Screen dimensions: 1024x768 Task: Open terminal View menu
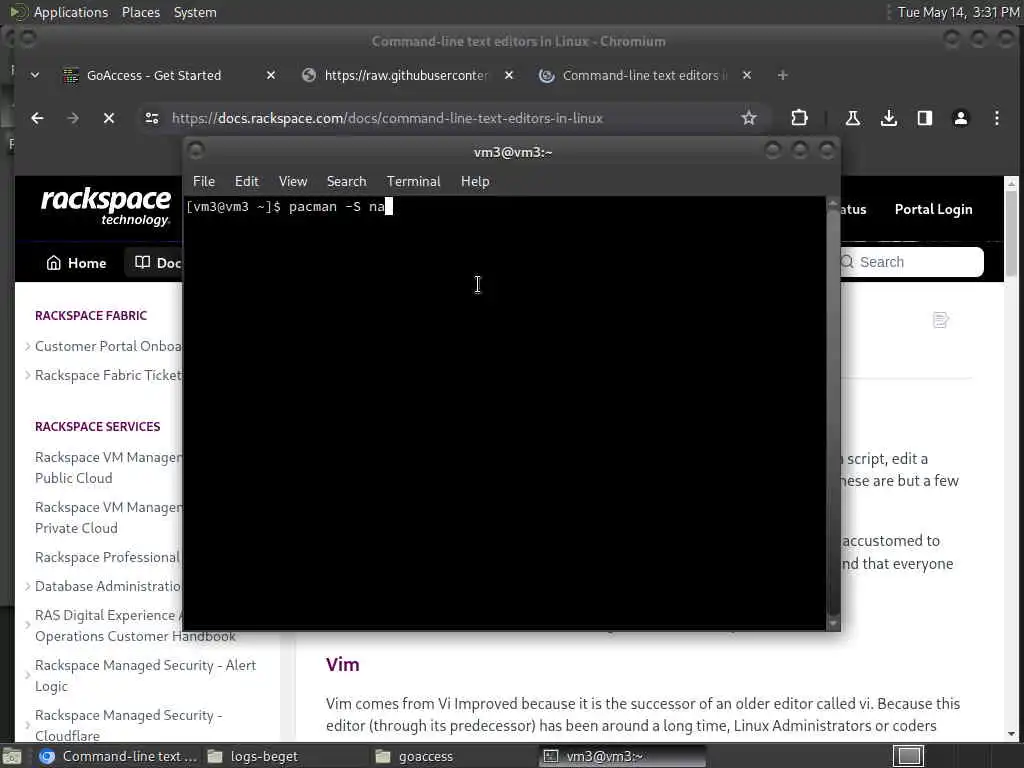pyautogui.click(x=293, y=182)
